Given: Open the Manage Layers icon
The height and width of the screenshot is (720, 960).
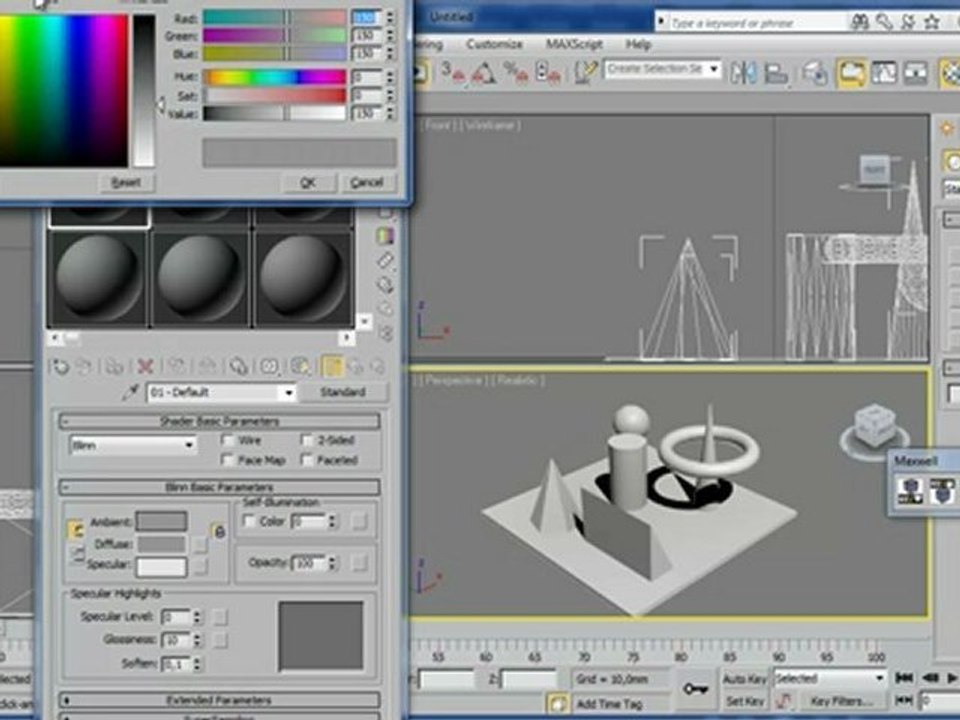Looking at the screenshot, I should click(815, 73).
